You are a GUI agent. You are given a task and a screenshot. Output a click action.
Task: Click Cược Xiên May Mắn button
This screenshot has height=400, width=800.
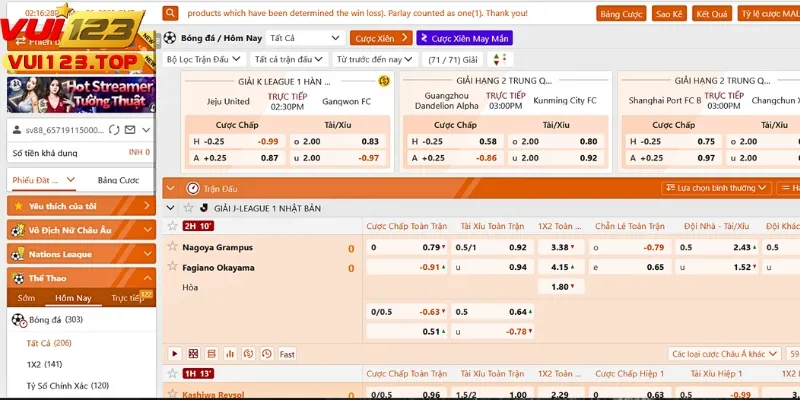[465, 38]
